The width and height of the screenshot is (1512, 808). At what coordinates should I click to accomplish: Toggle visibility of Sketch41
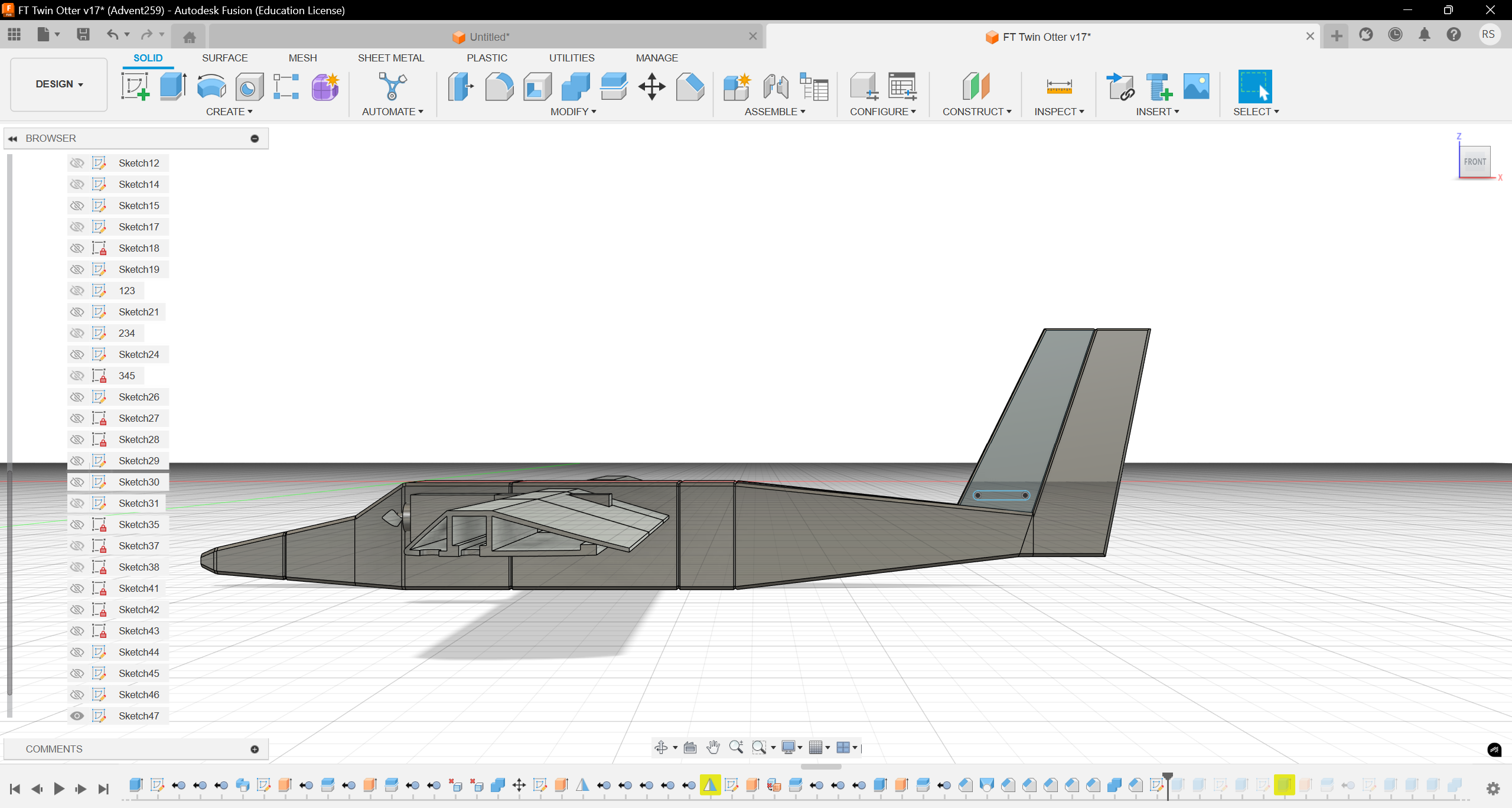[77, 588]
